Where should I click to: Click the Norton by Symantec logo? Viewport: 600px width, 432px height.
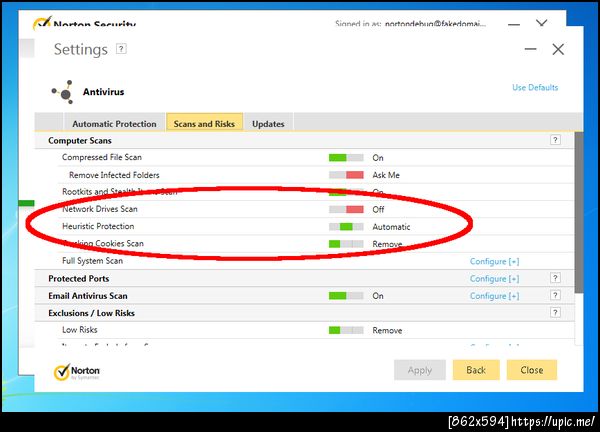(77, 372)
